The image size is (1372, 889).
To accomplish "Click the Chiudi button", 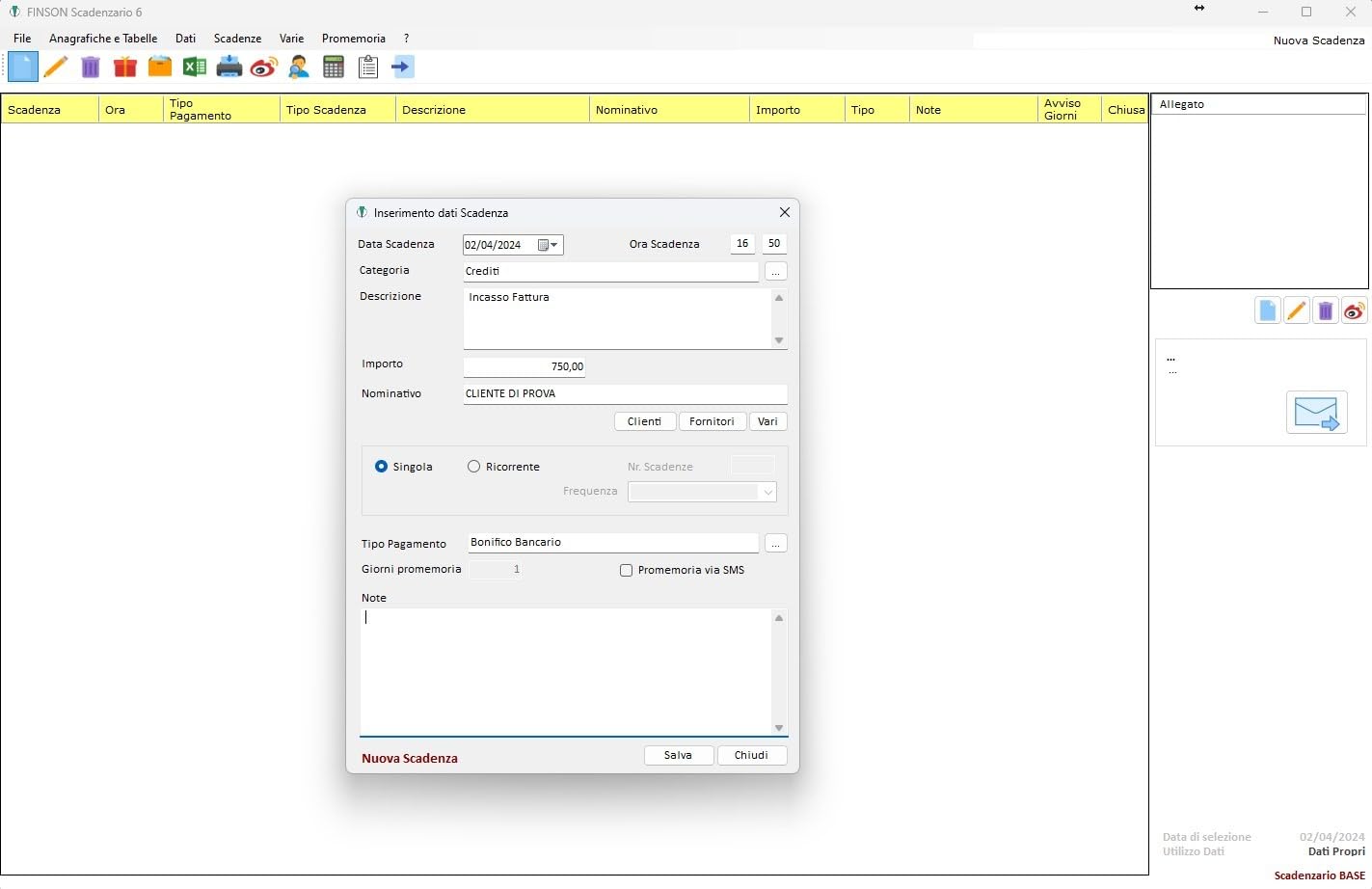I will click(x=751, y=755).
